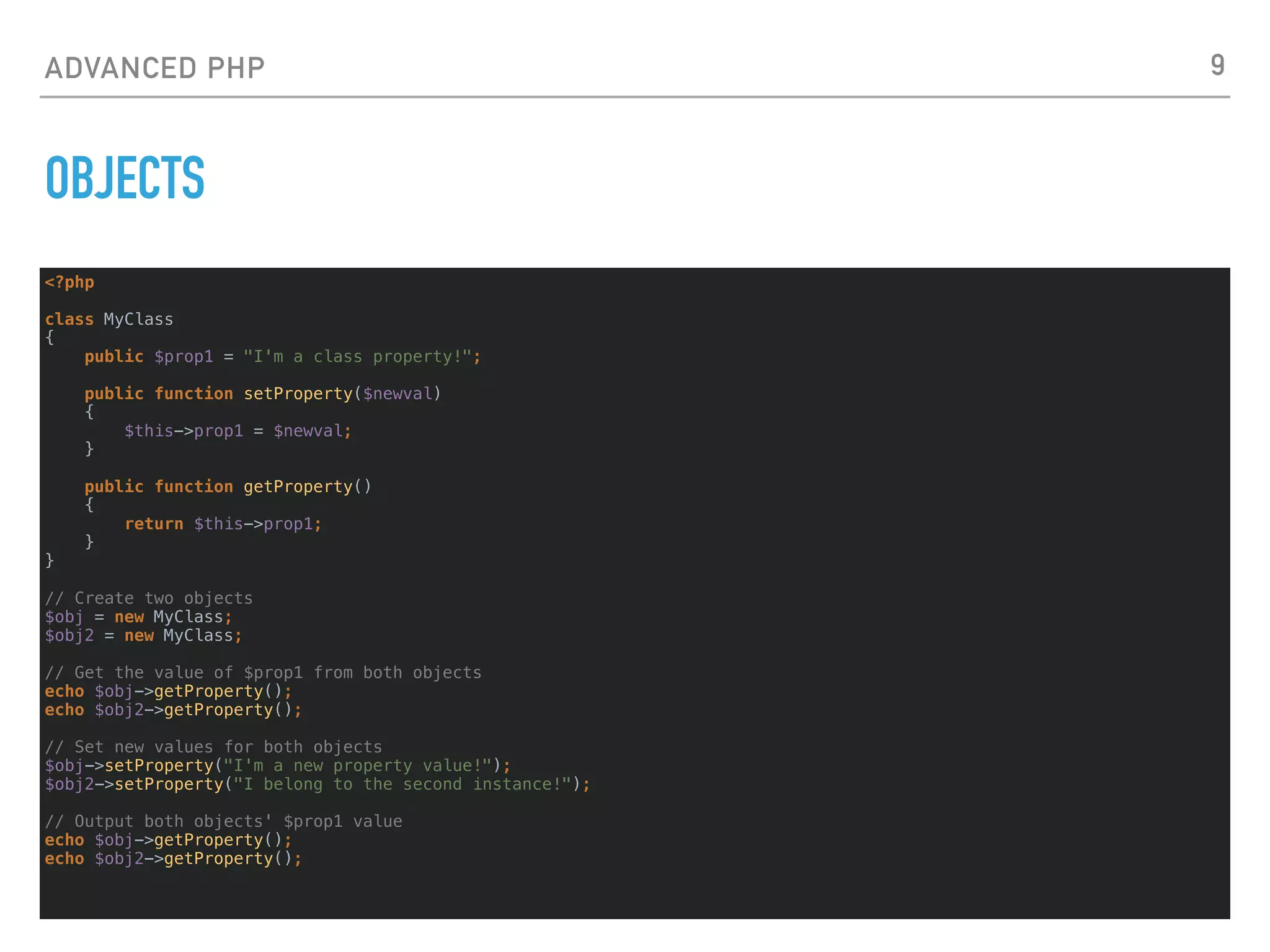Image resolution: width=1270 pixels, height=952 pixels.
Task: Click the OBJECTS slide title
Action: pos(125,178)
